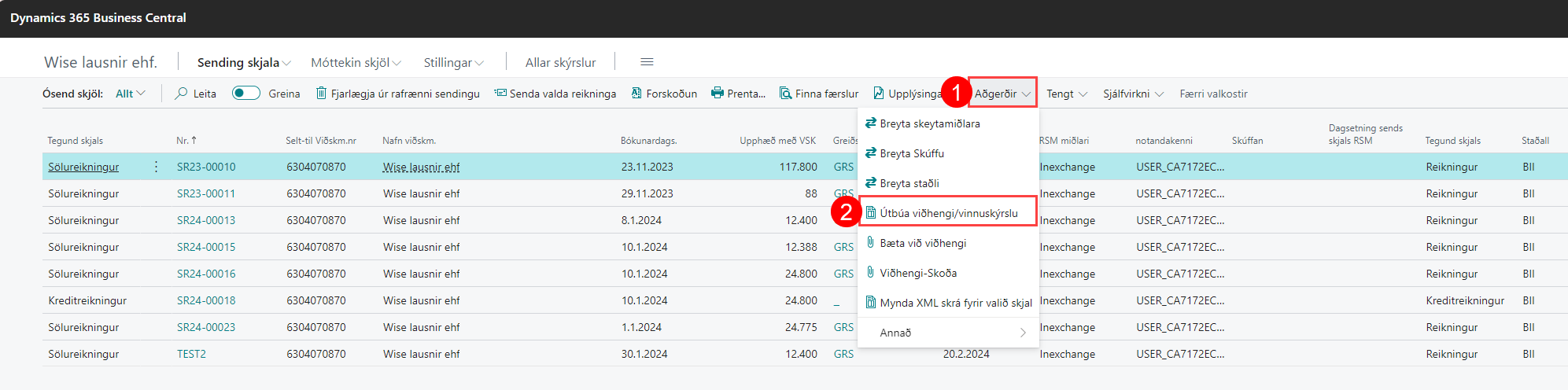The image size is (1568, 390).
Task: Click the trash icon for Fjarlægja úr rafrænni sendingu
Action: (321, 94)
